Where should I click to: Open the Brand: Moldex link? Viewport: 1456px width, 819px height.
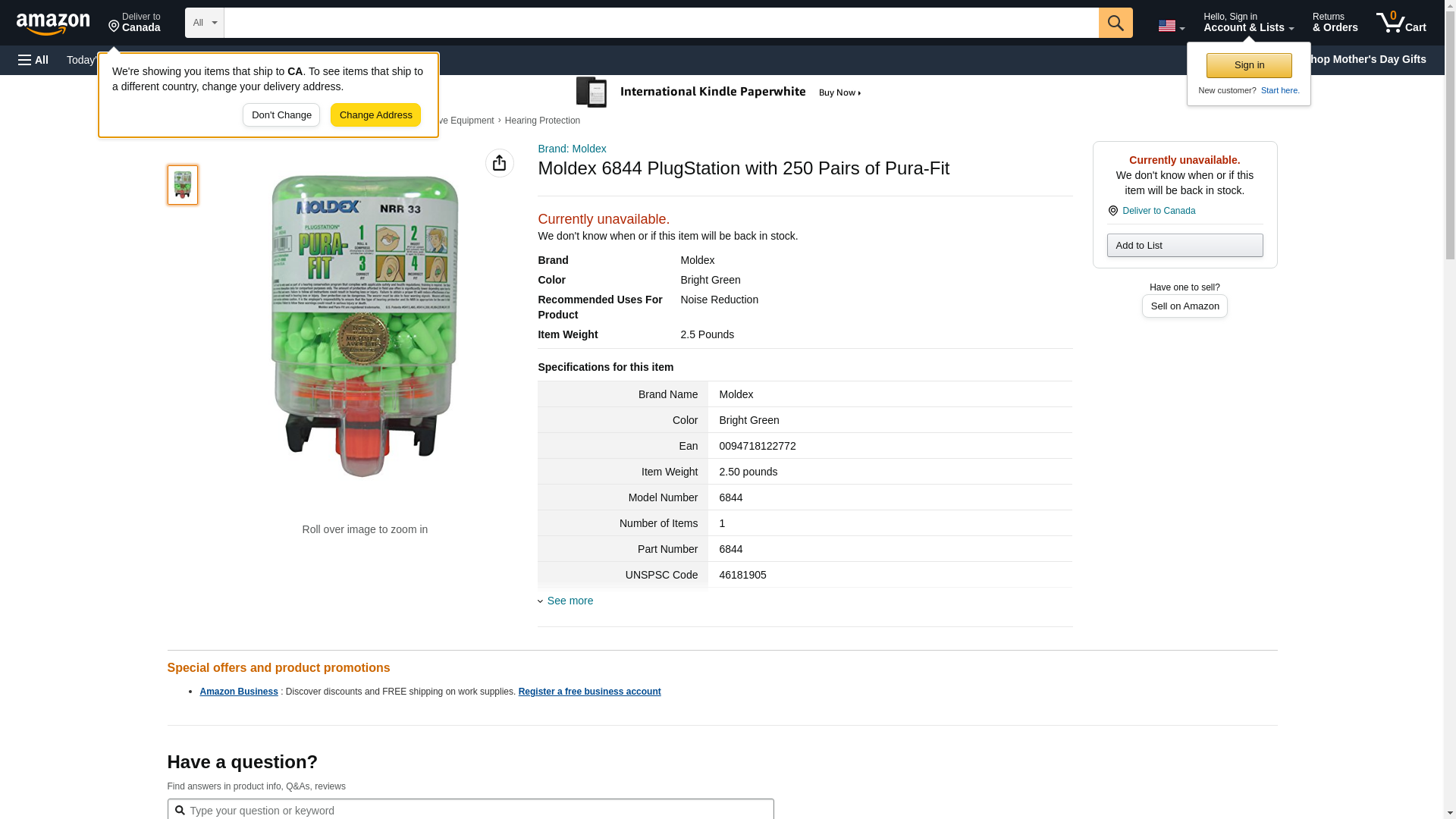pos(572,149)
